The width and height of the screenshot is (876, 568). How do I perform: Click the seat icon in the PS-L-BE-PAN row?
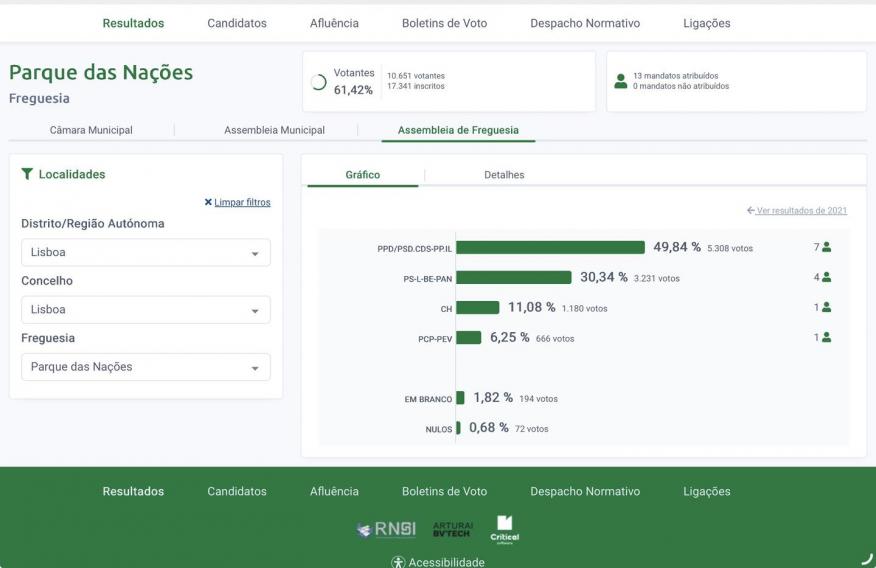826,277
